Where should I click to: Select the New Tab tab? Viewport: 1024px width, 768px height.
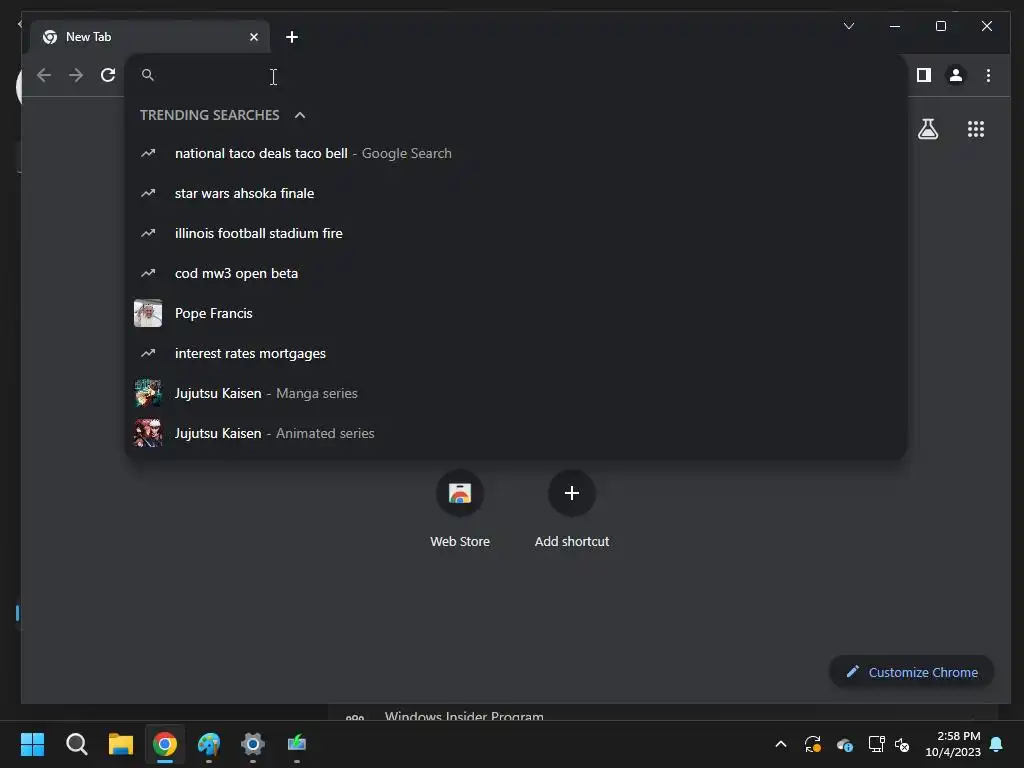150,37
